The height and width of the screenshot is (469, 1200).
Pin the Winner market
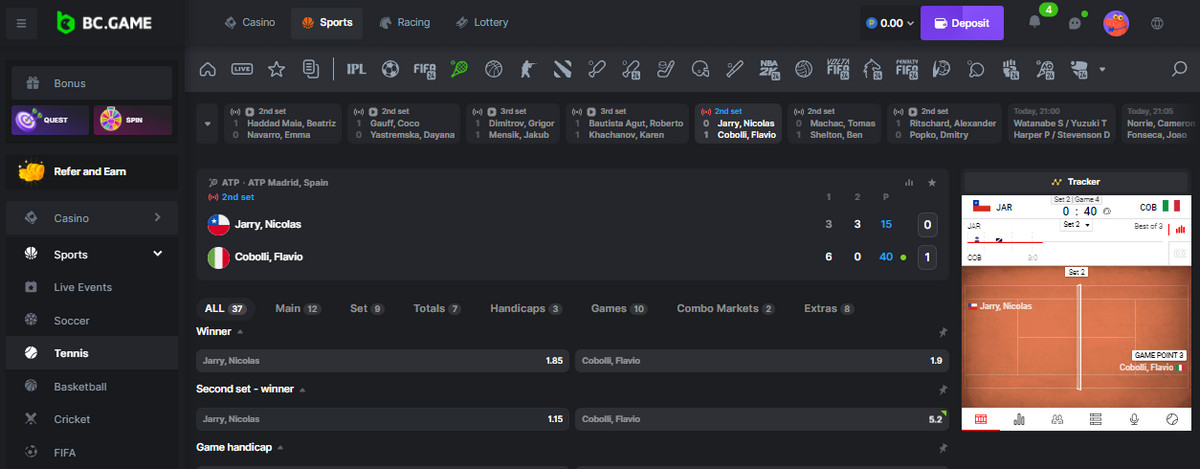(x=942, y=332)
